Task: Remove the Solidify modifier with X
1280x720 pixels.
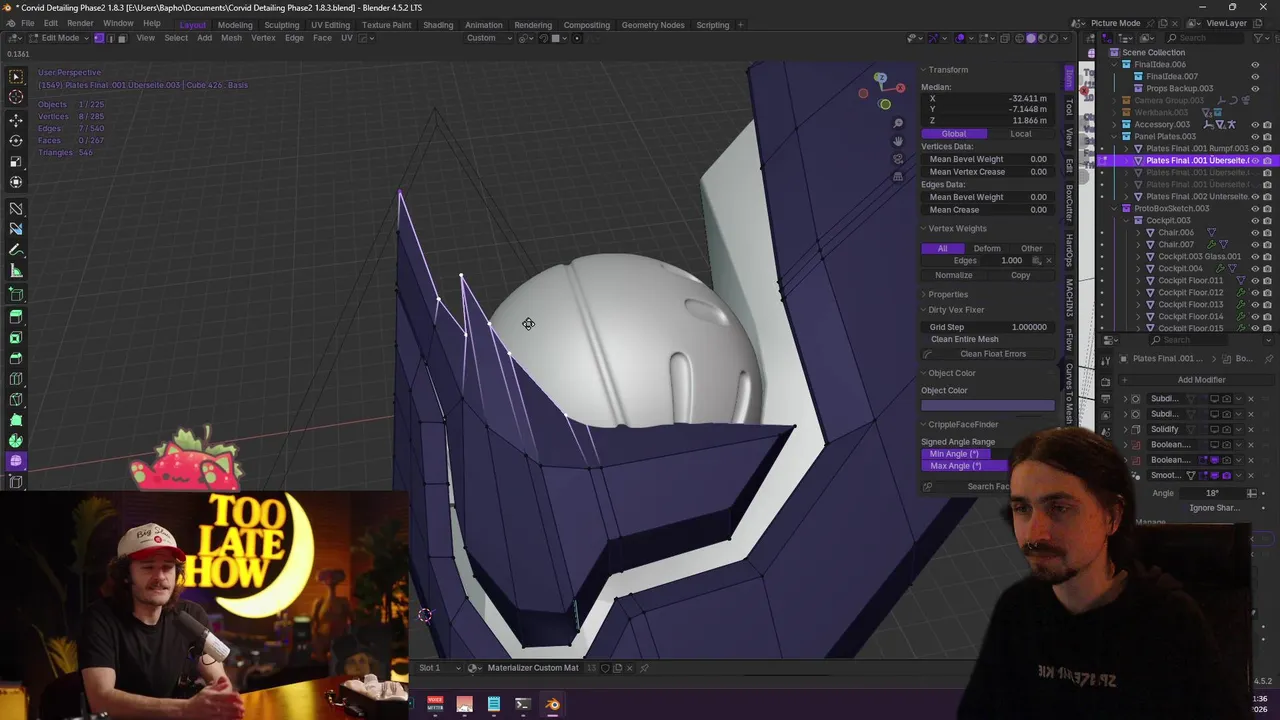Action: pos(1250,429)
